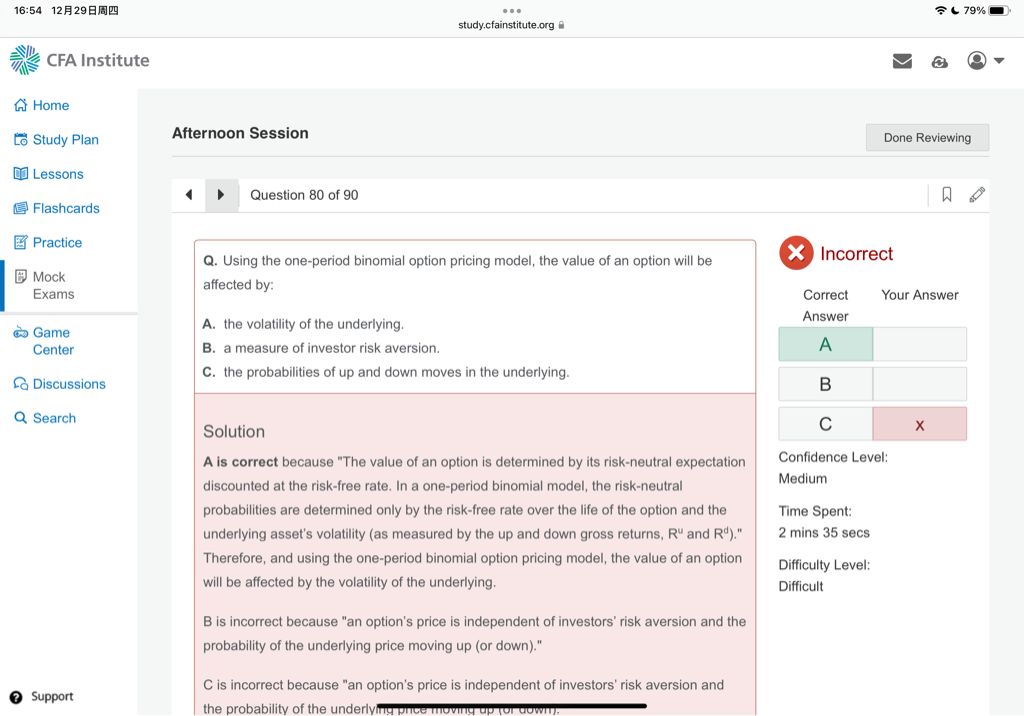The height and width of the screenshot is (716, 1024).
Task: Open the Support help link
Action: point(51,696)
